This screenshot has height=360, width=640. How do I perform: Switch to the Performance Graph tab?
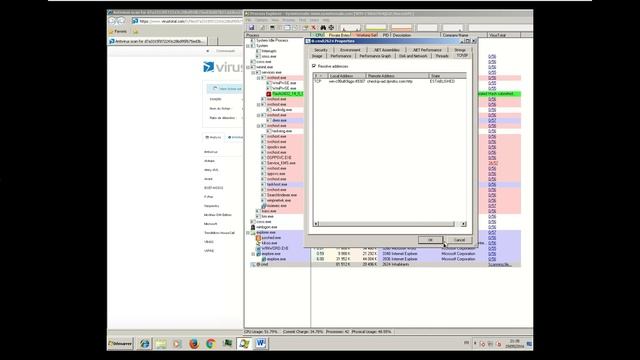[375, 56]
